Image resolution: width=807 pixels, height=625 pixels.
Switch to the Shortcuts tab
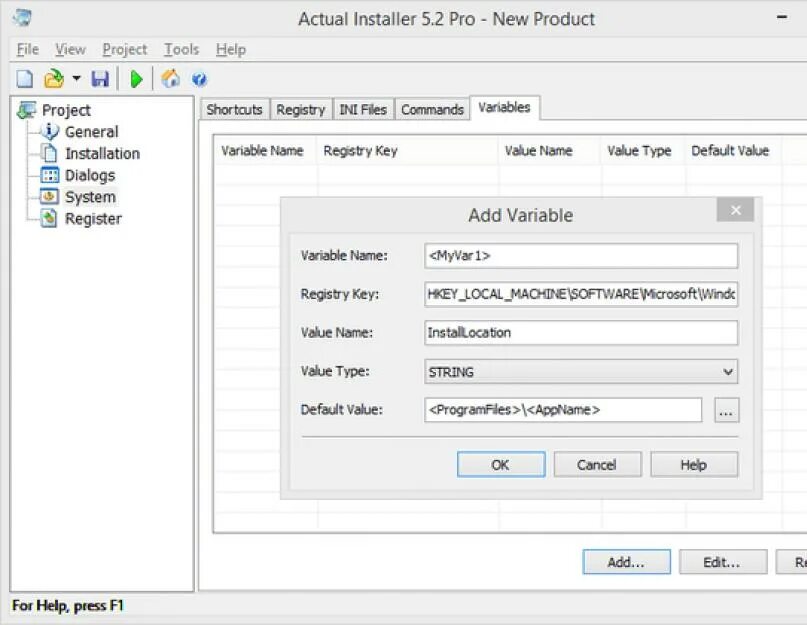click(235, 110)
